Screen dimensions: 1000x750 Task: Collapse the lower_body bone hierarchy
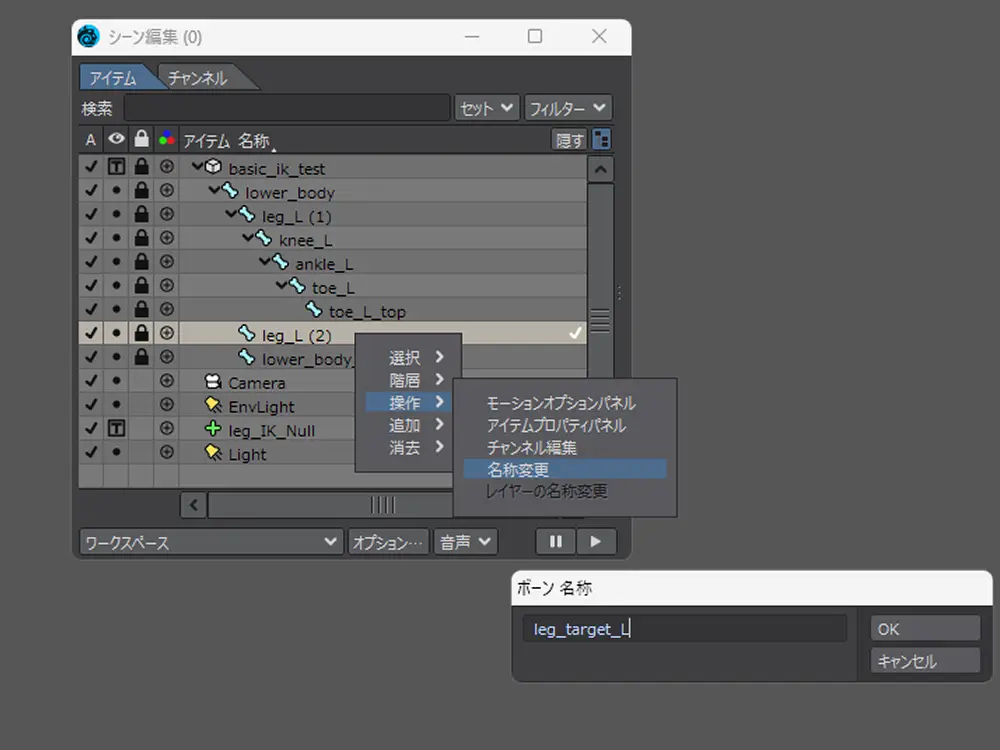tap(213, 191)
